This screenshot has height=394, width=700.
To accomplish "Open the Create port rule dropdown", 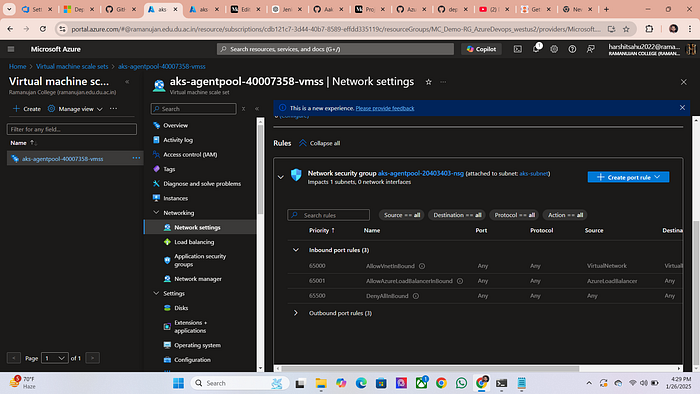I will (628, 177).
